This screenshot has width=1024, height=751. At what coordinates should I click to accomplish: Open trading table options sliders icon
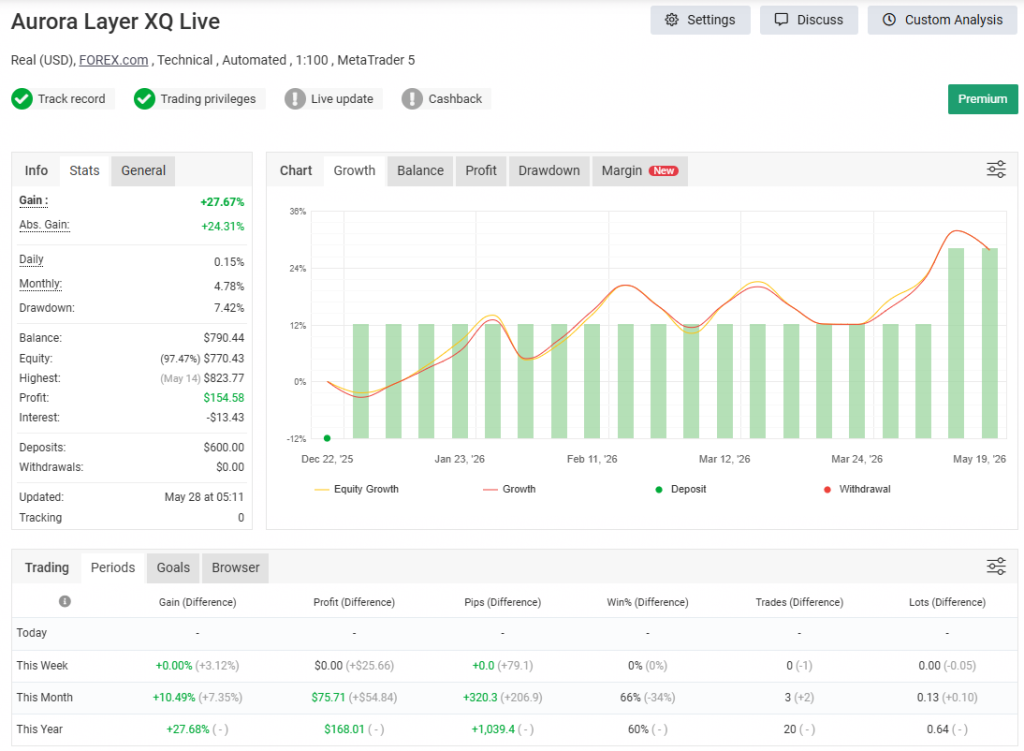[x=996, y=566]
